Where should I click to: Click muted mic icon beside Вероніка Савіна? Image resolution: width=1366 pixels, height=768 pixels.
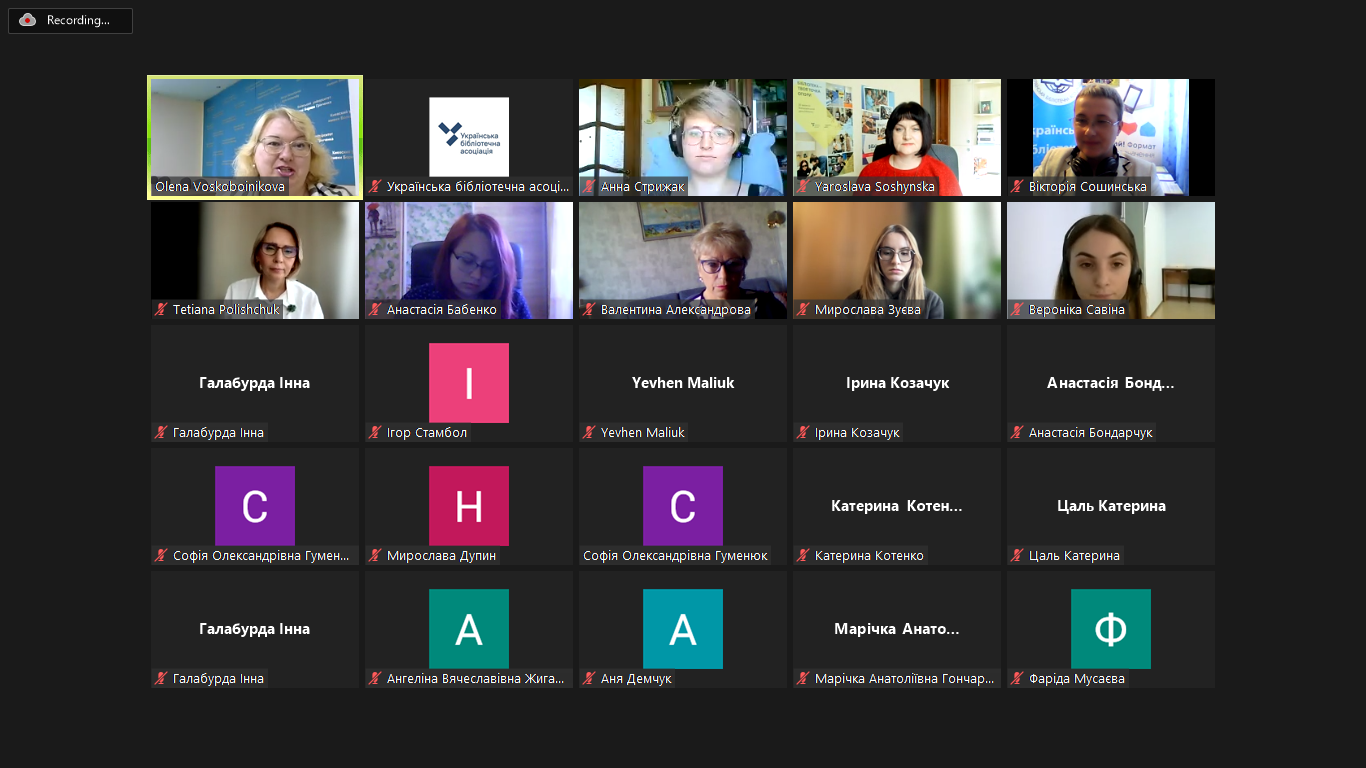coord(1017,310)
